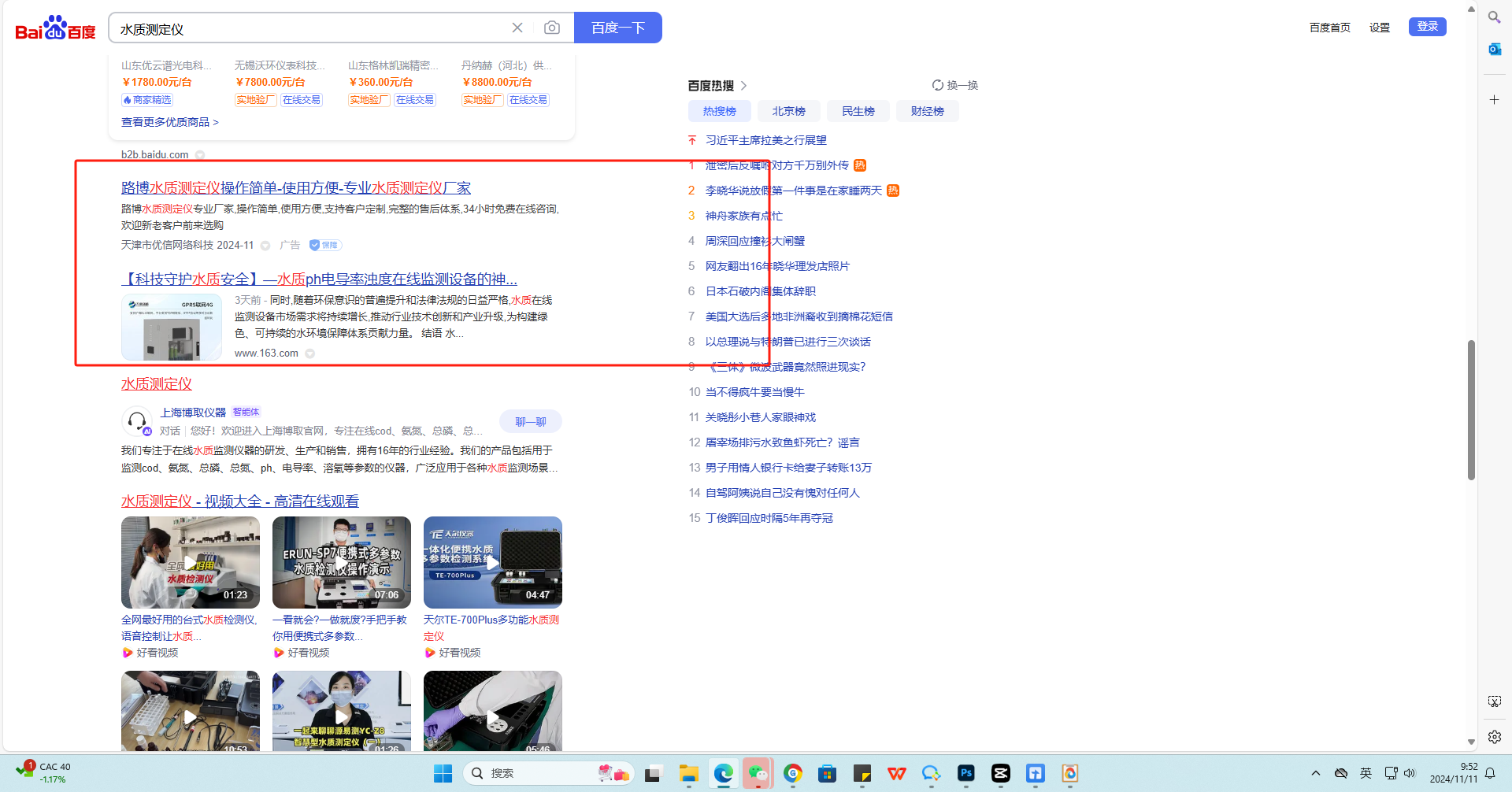Image resolution: width=1512 pixels, height=792 pixels.
Task: Play the 01:23 水质检测仪 video
Action: 191,562
